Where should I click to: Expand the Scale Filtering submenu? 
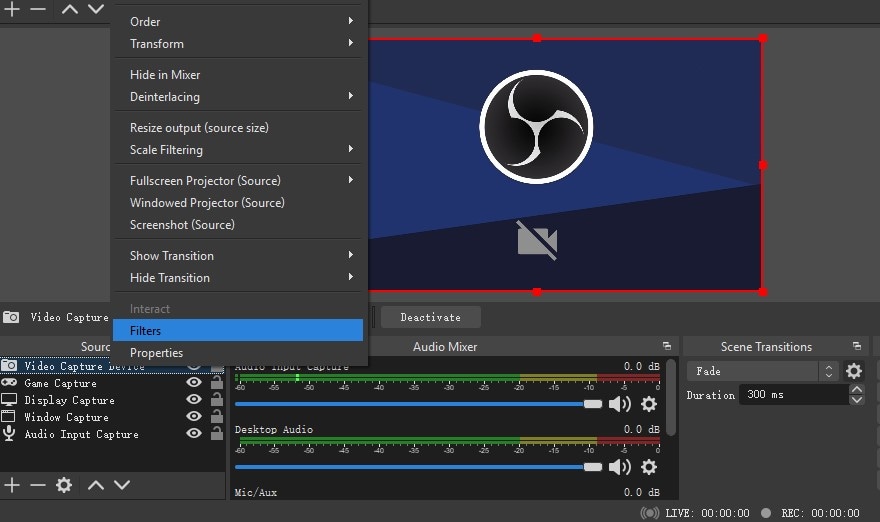tap(238, 150)
